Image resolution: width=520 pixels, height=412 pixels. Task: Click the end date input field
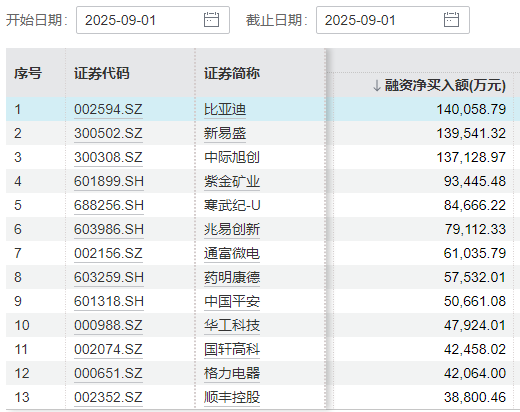[393, 20]
